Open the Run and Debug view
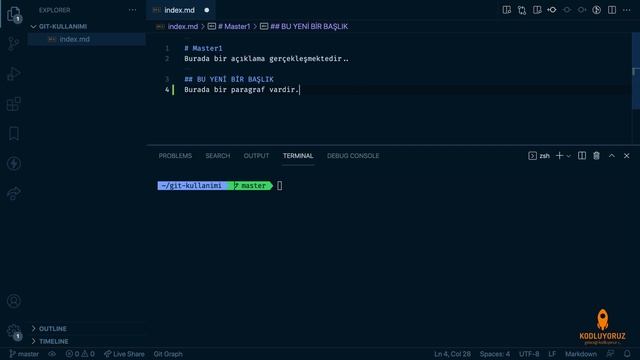Screen dimensions: 640x360 14,73
